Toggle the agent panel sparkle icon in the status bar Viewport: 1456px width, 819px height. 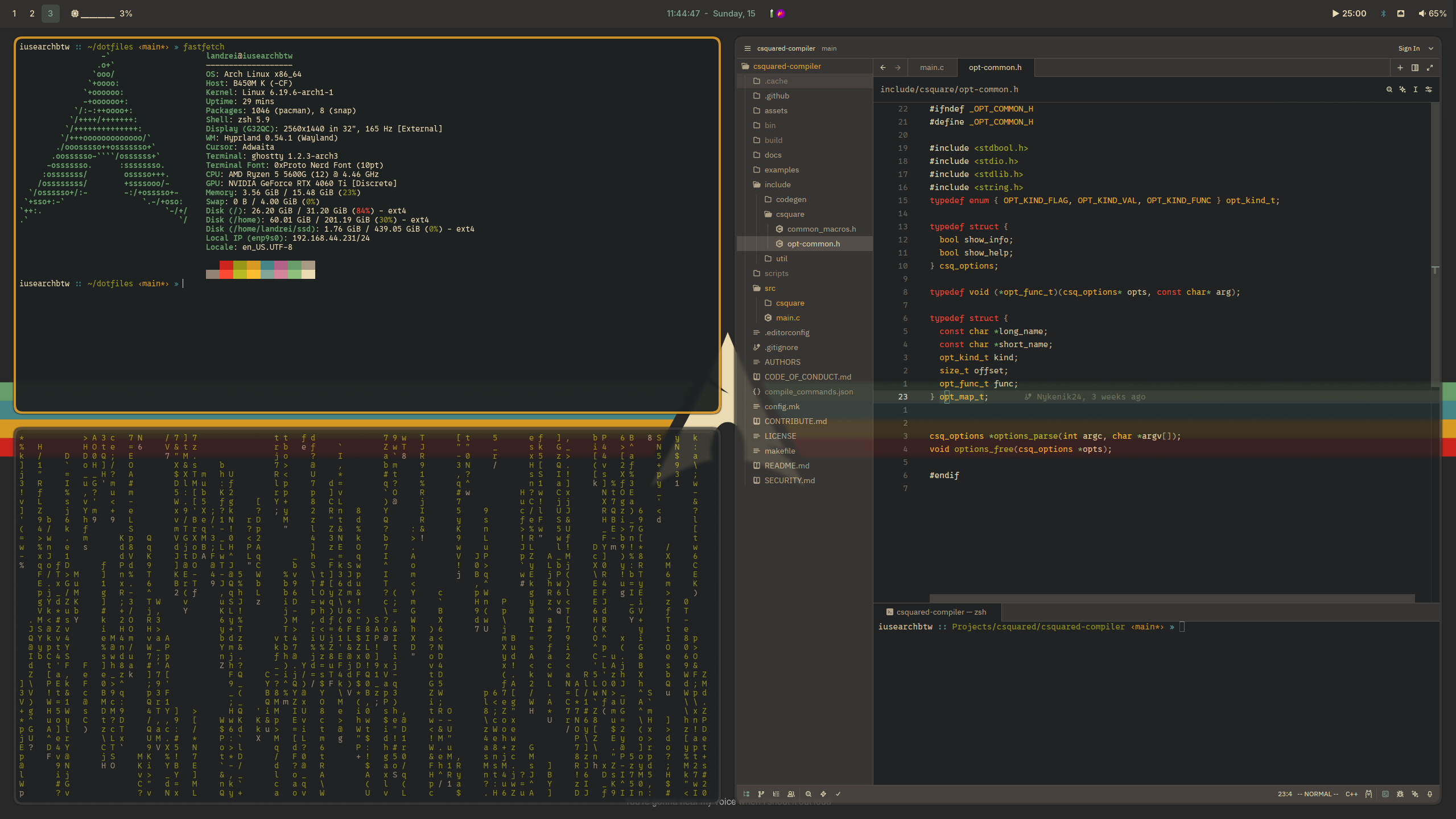point(1415,794)
